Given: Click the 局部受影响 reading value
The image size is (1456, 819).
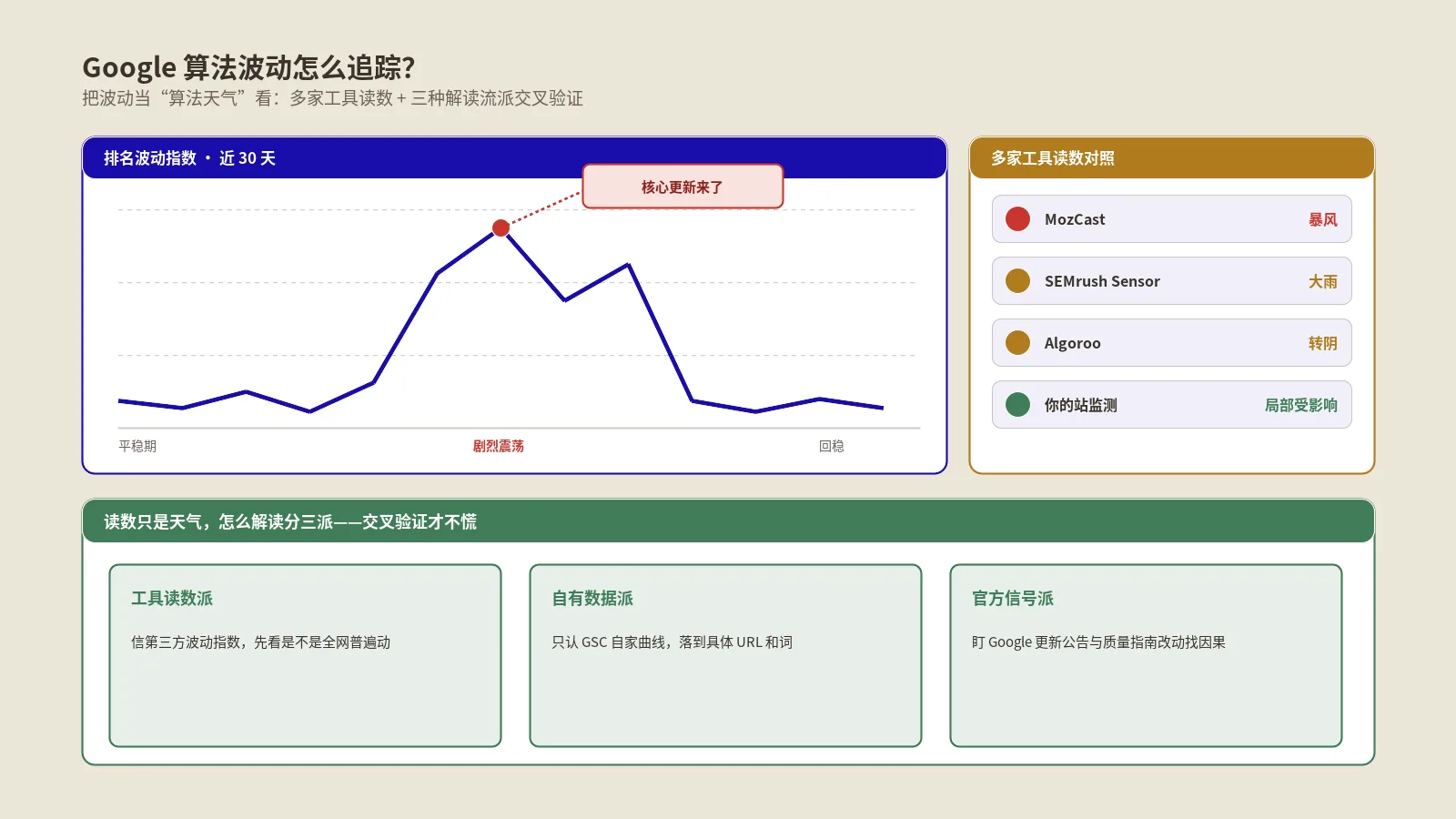Looking at the screenshot, I should pyautogui.click(x=1301, y=405).
